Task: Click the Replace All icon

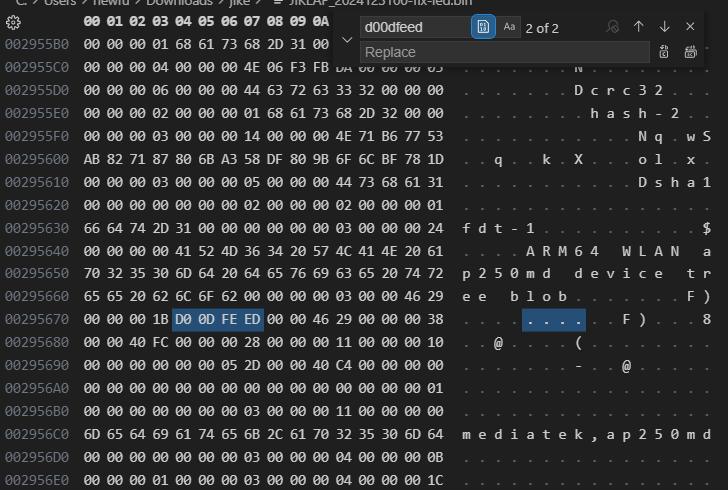Action: tap(690, 52)
